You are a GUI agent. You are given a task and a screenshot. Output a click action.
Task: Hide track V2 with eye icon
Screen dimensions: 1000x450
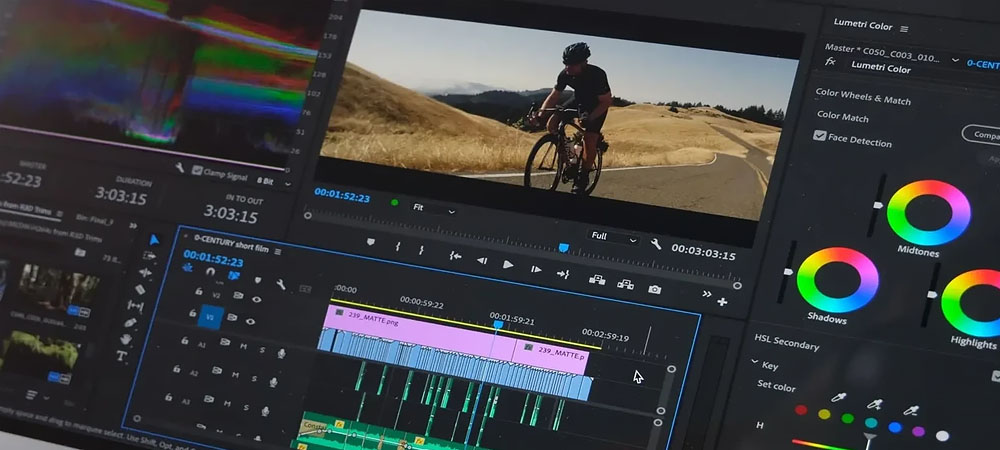pyautogui.click(x=257, y=299)
